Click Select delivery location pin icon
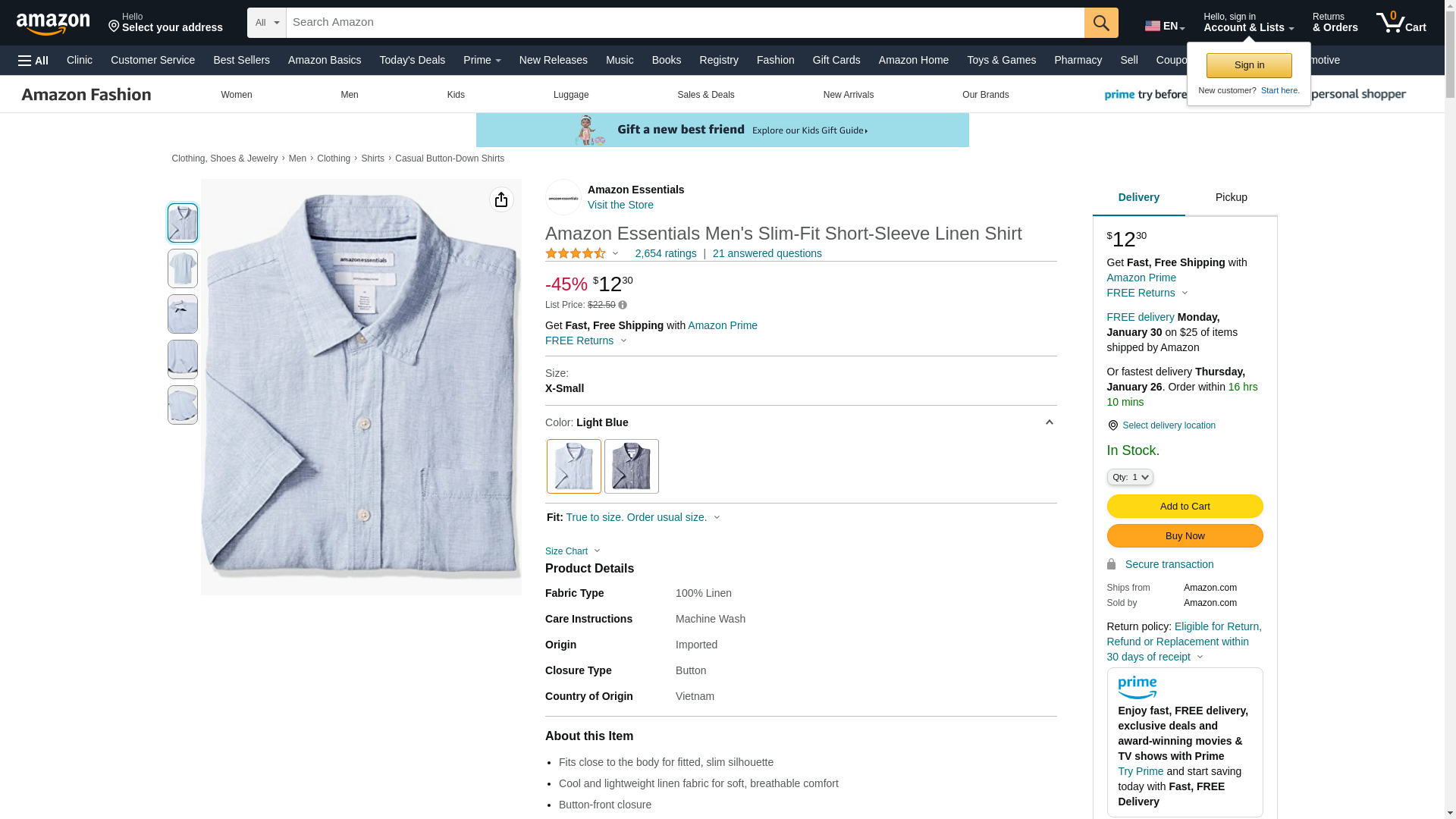The image size is (1456, 819). [1112, 426]
